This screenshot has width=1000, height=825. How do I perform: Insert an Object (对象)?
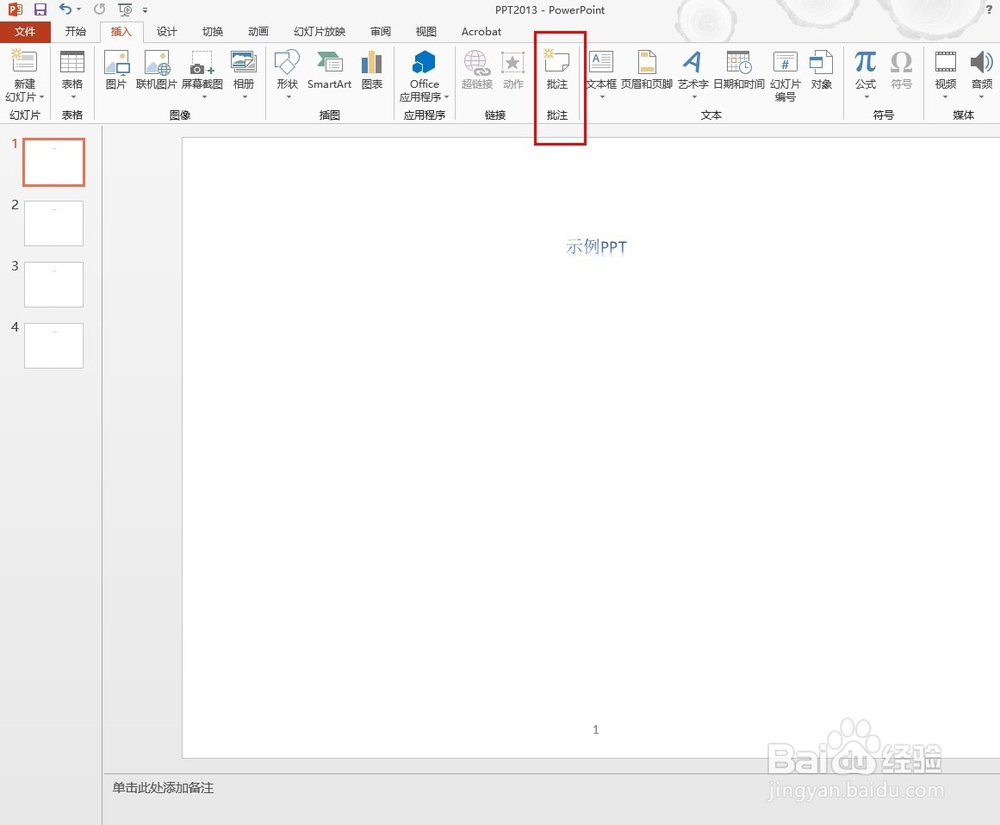click(x=821, y=62)
